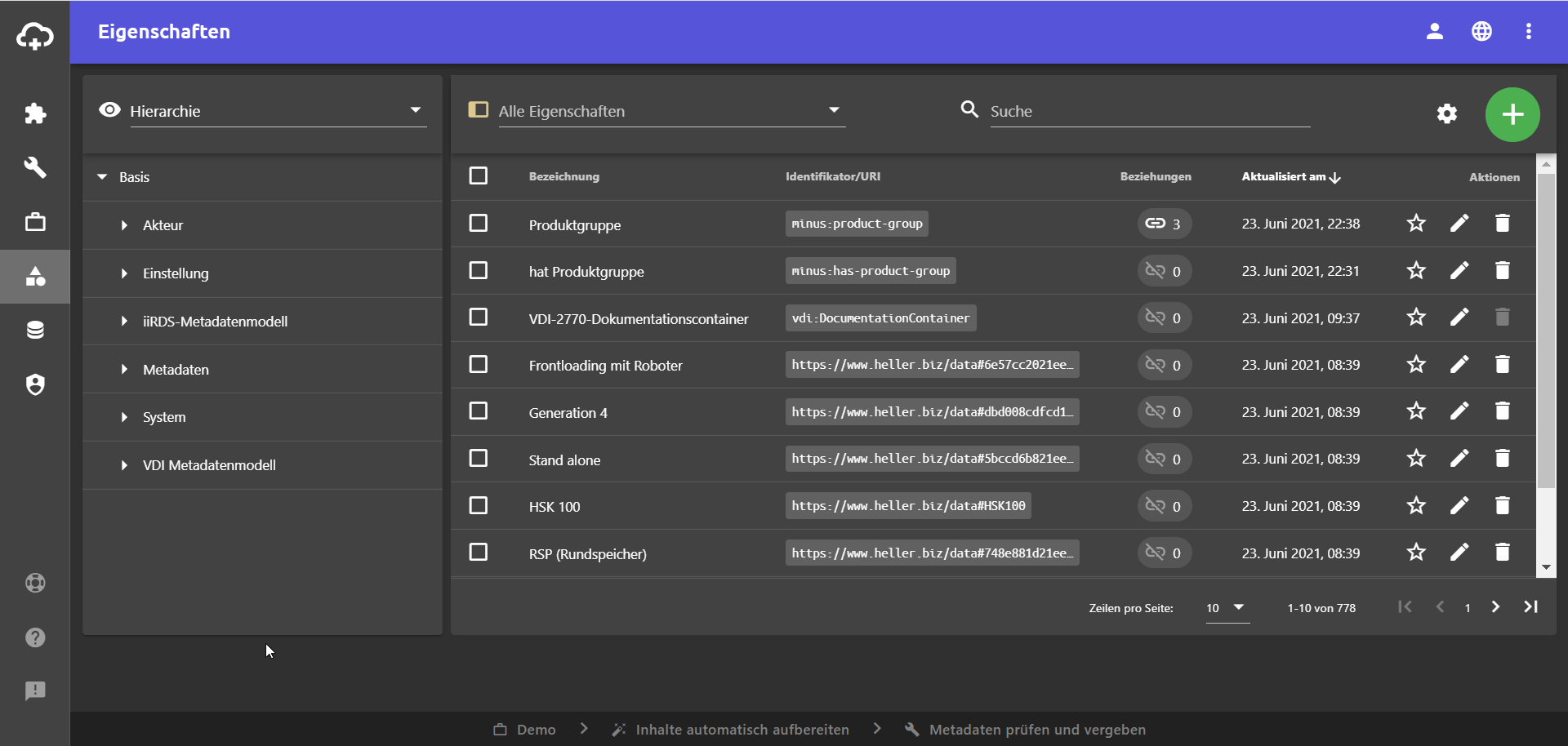Expand the Einstellung tree node
The width and height of the screenshot is (1568, 746).
click(x=124, y=273)
